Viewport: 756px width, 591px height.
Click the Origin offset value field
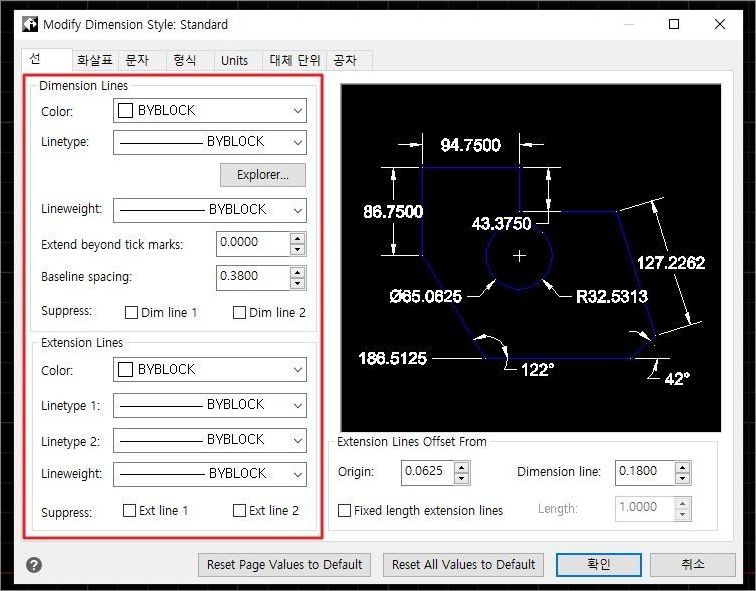coord(428,472)
